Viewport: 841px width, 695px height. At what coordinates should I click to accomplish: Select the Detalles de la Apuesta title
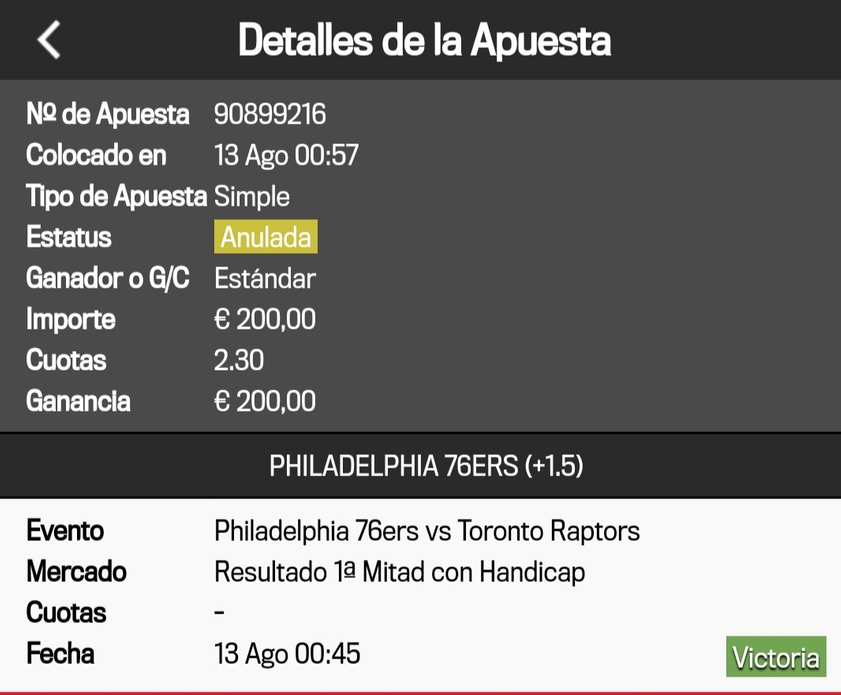click(424, 40)
